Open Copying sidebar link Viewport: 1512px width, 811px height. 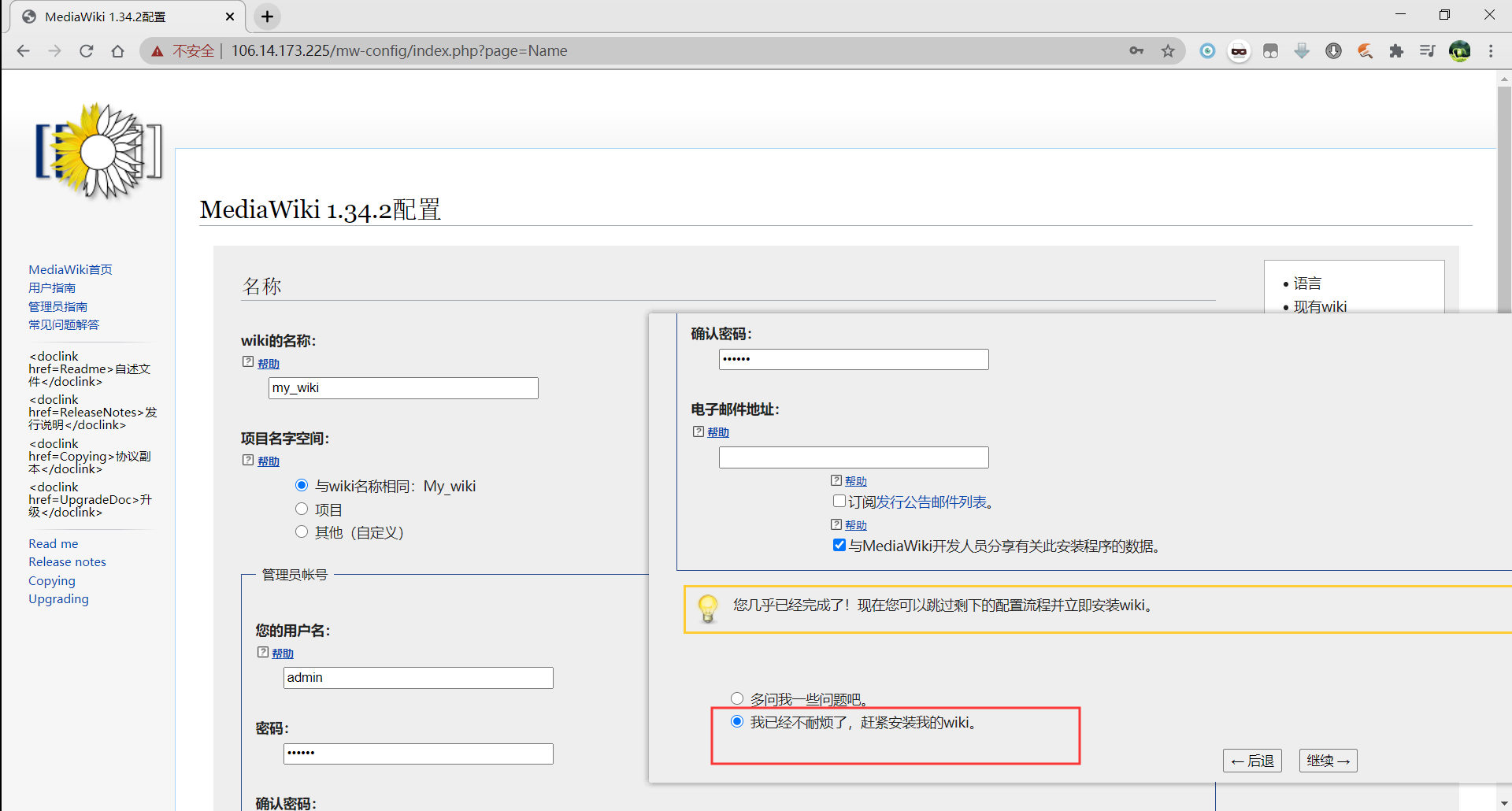(52, 581)
